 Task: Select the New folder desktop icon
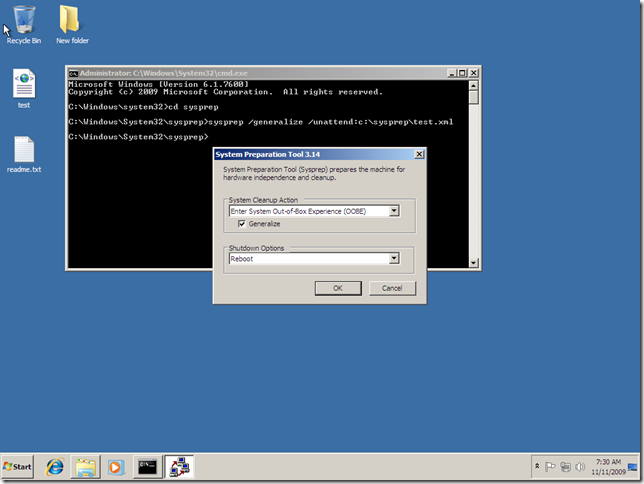pos(72,24)
